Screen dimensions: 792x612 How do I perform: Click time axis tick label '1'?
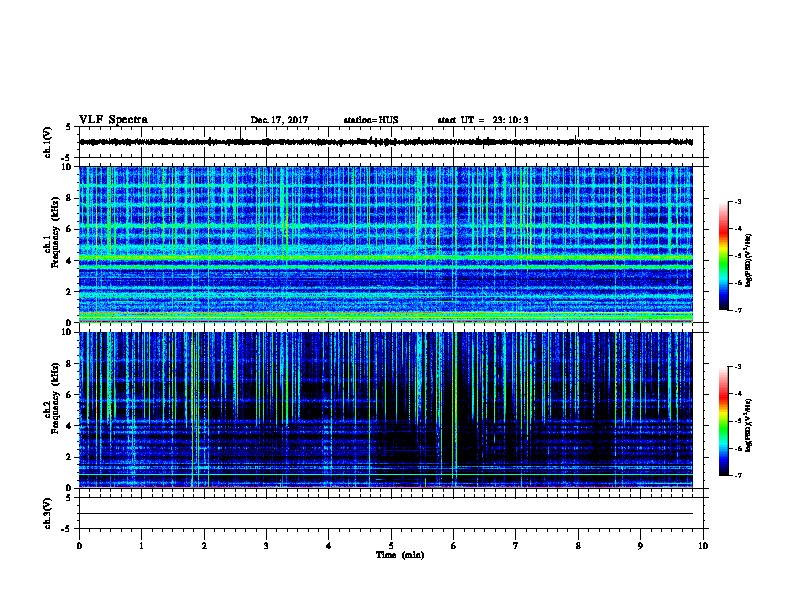(x=141, y=546)
